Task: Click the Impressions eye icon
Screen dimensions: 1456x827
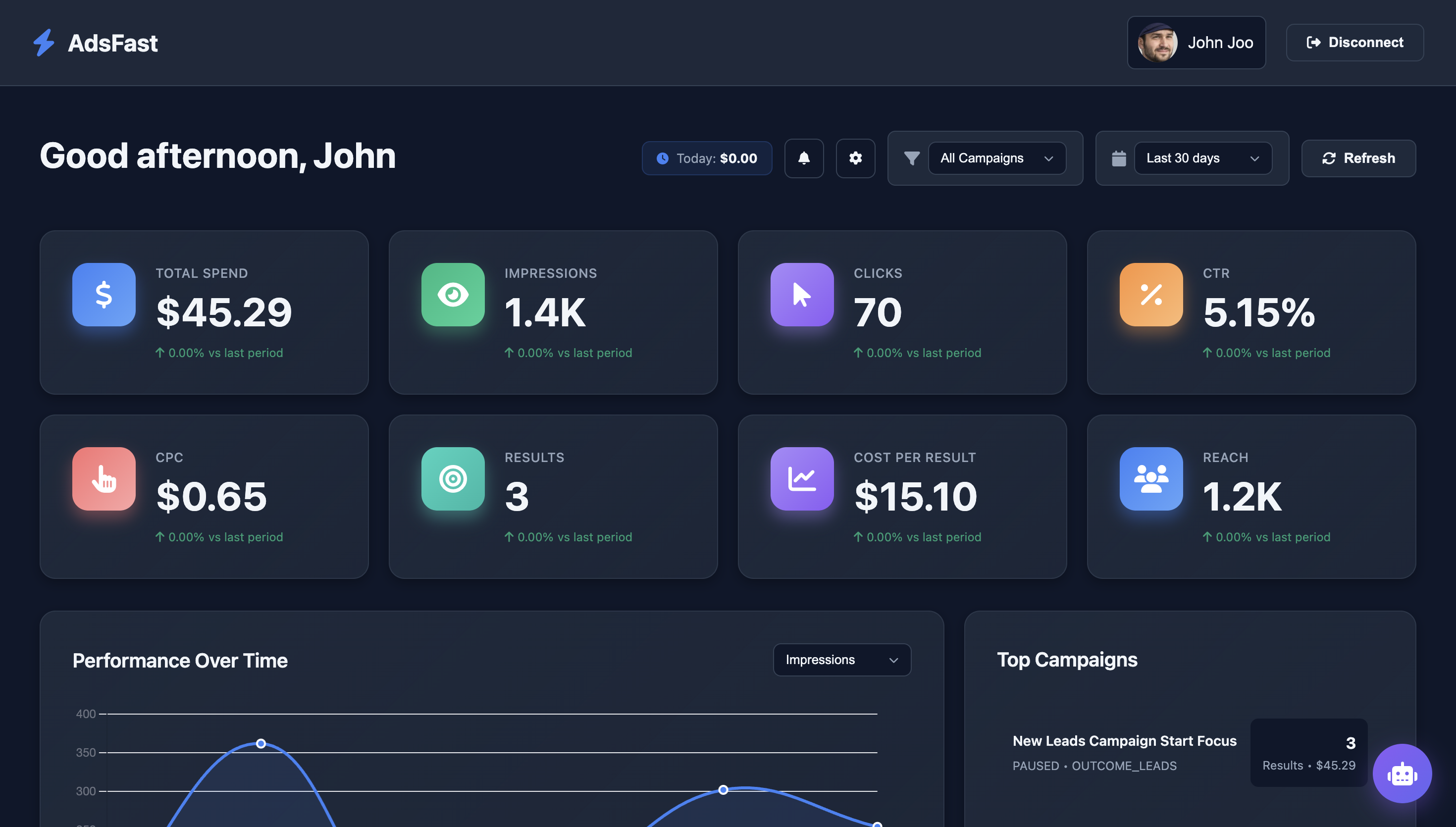Action: pos(453,294)
